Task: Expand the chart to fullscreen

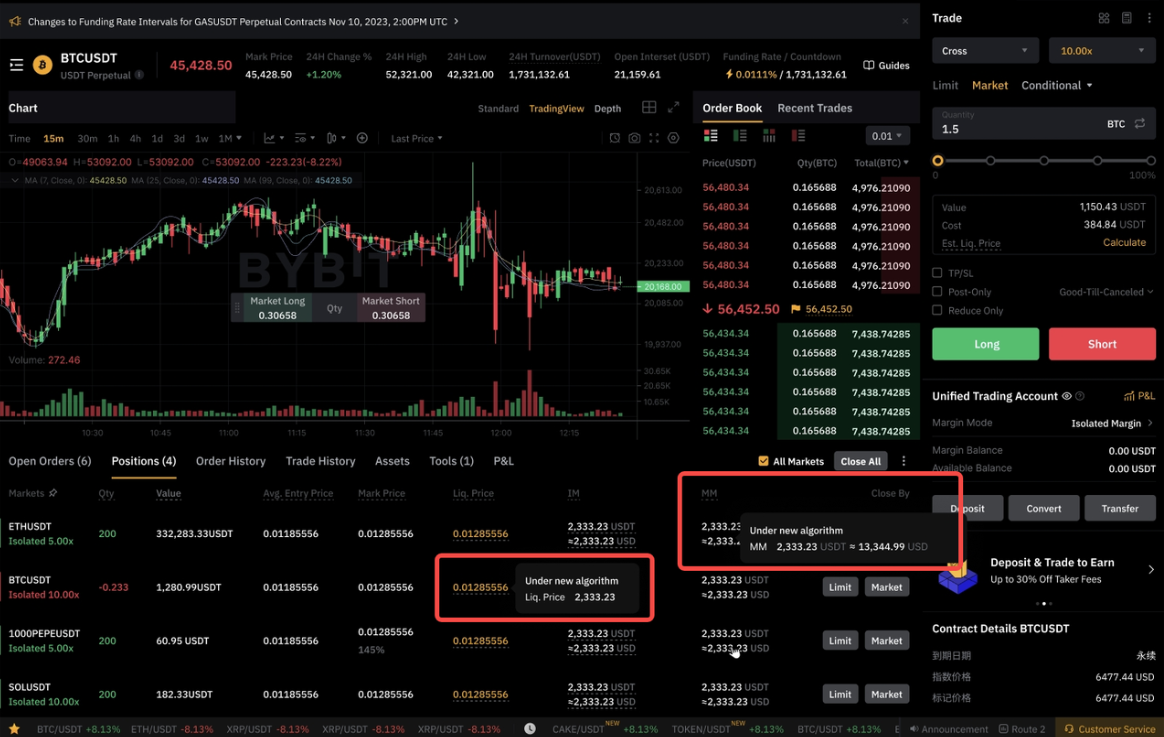Action: [x=673, y=108]
